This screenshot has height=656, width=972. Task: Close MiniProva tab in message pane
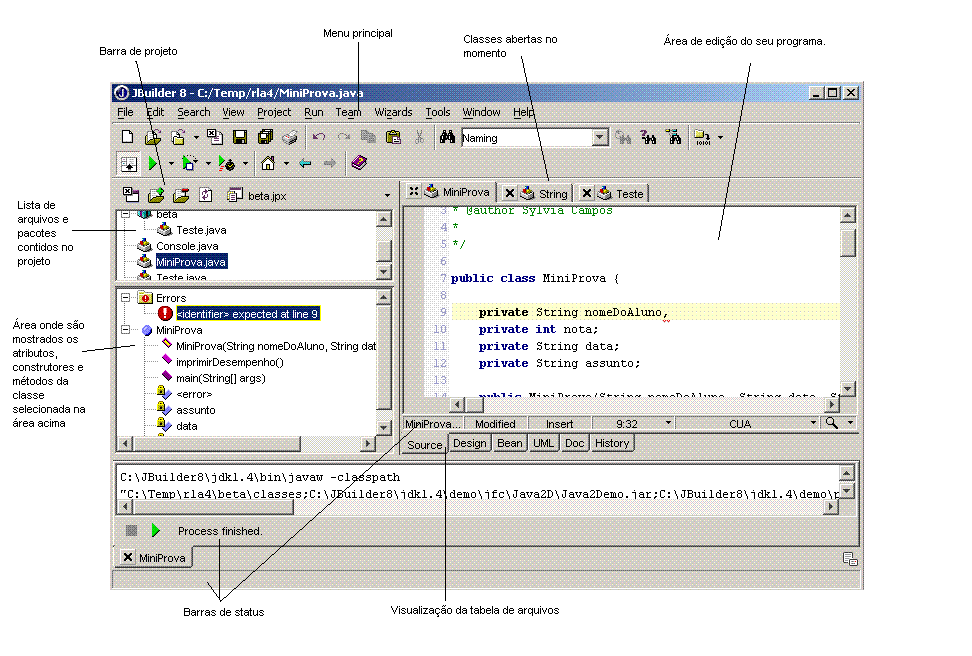[x=128, y=557]
